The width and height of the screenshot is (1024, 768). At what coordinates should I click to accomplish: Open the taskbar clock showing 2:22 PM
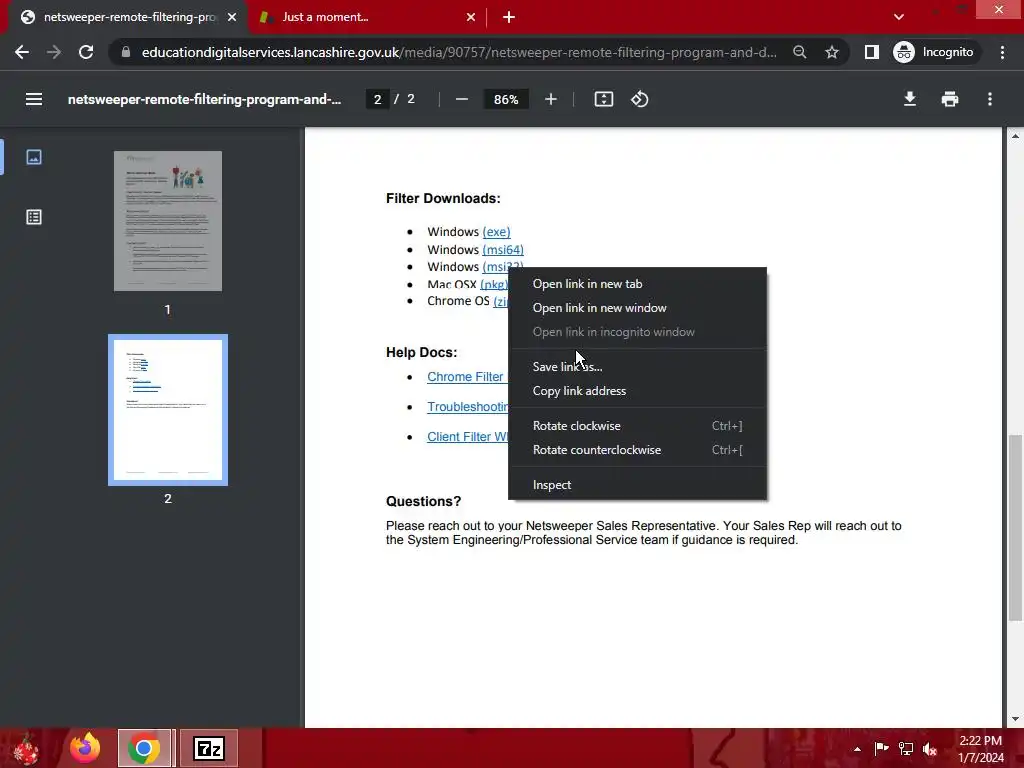tap(981, 749)
